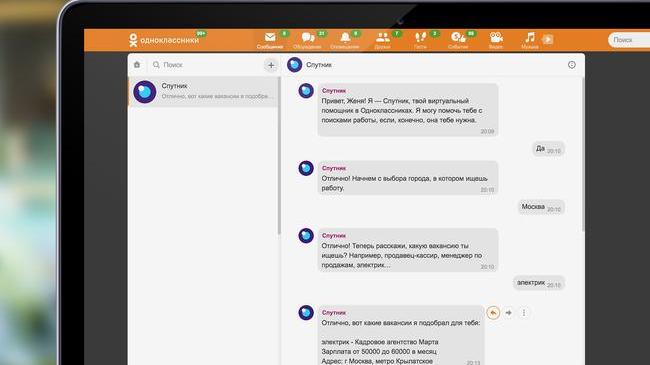
Task: Click Спутник avatar in chat header
Action: coord(294,65)
